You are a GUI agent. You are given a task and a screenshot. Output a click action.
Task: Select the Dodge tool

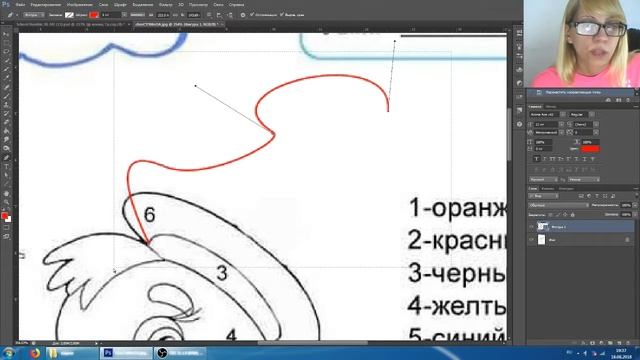tap(7, 149)
